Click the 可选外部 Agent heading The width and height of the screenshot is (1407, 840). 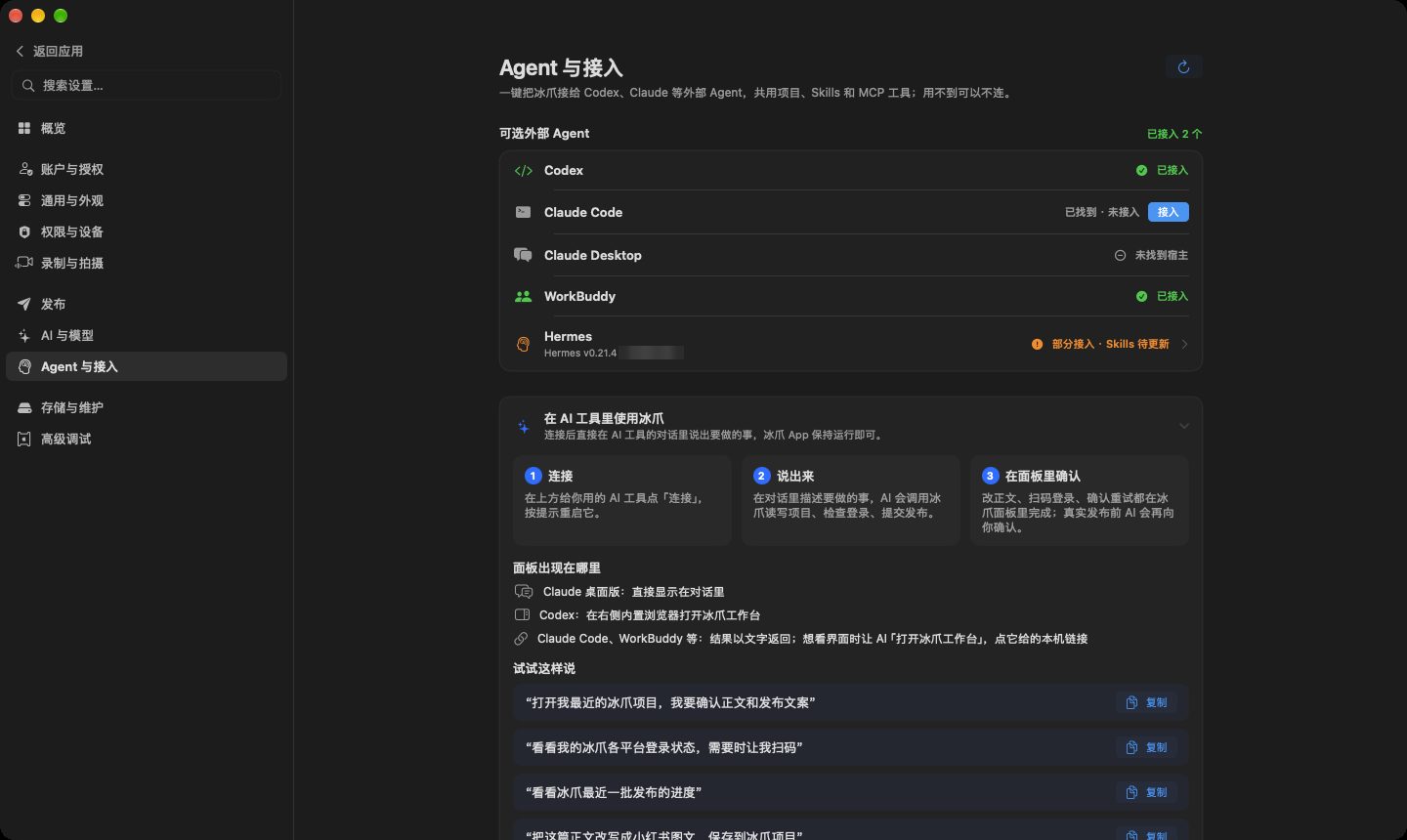coord(544,133)
